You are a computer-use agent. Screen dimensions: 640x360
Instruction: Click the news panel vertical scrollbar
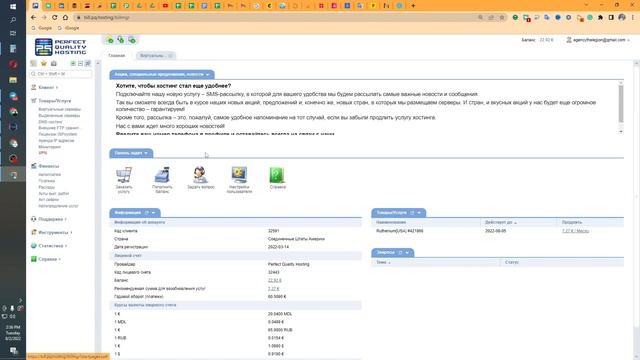[x=621, y=104]
